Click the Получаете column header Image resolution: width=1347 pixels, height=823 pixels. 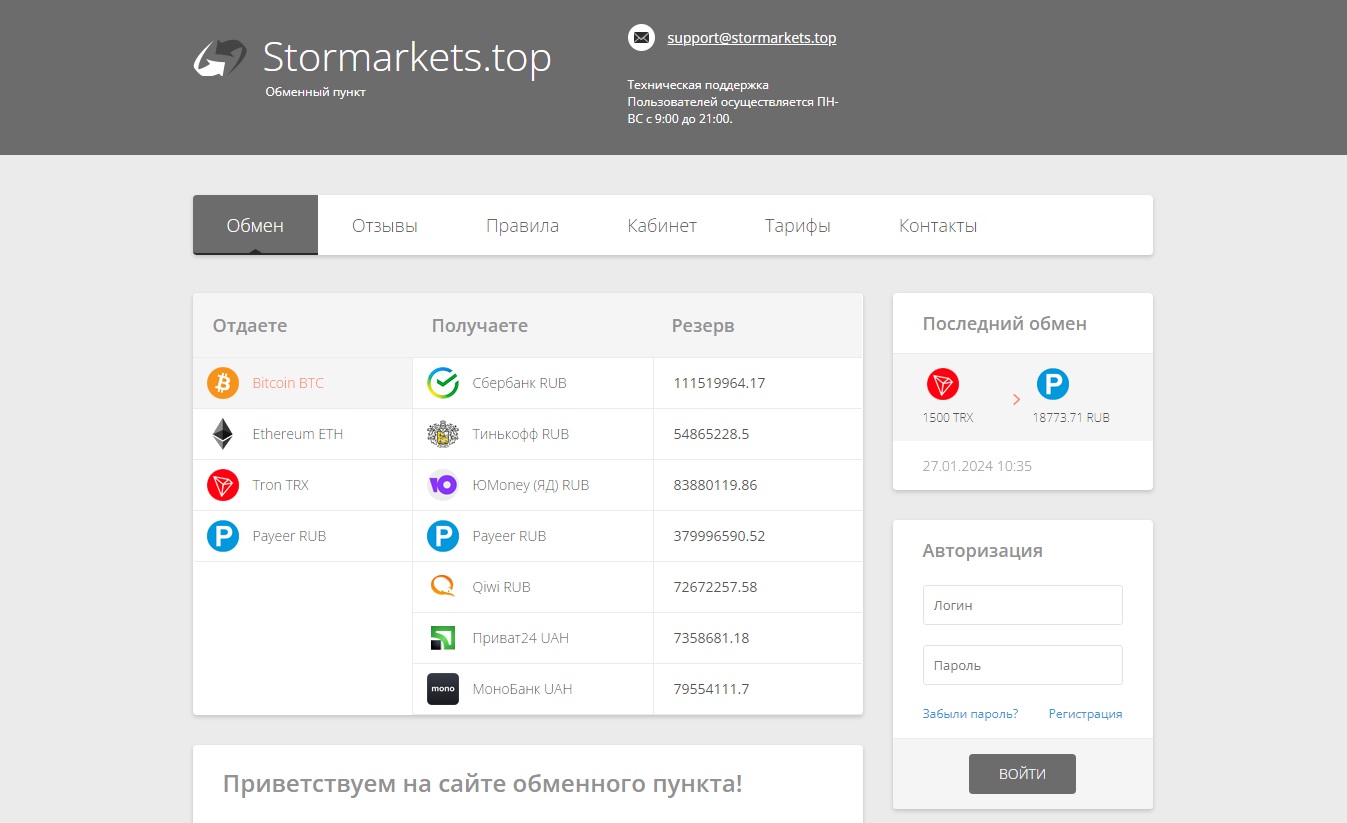click(x=480, y=325)
